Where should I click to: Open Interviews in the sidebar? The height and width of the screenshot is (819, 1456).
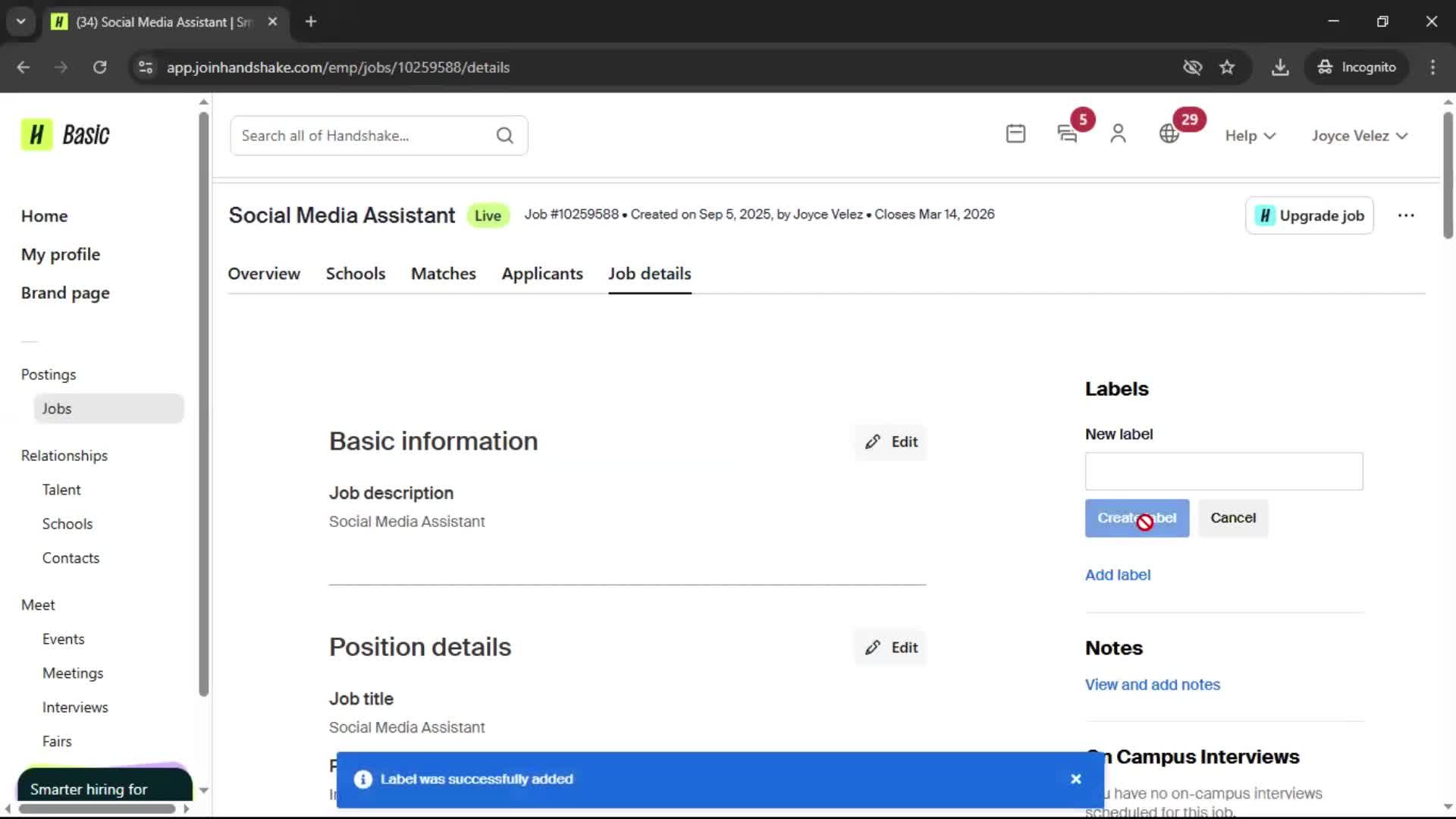point(75,708)
